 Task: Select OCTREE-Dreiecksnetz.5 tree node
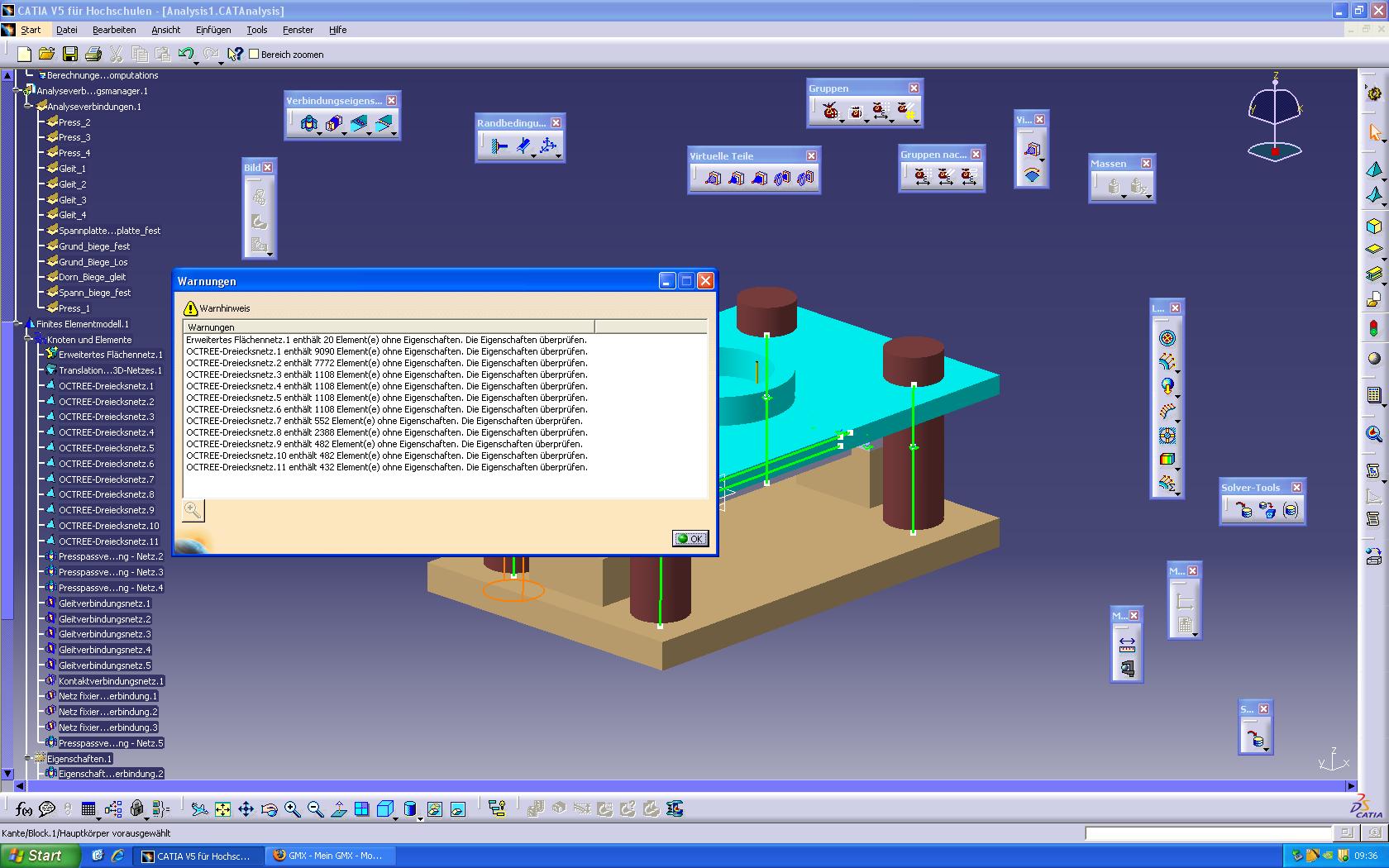[x=106, y=448]
